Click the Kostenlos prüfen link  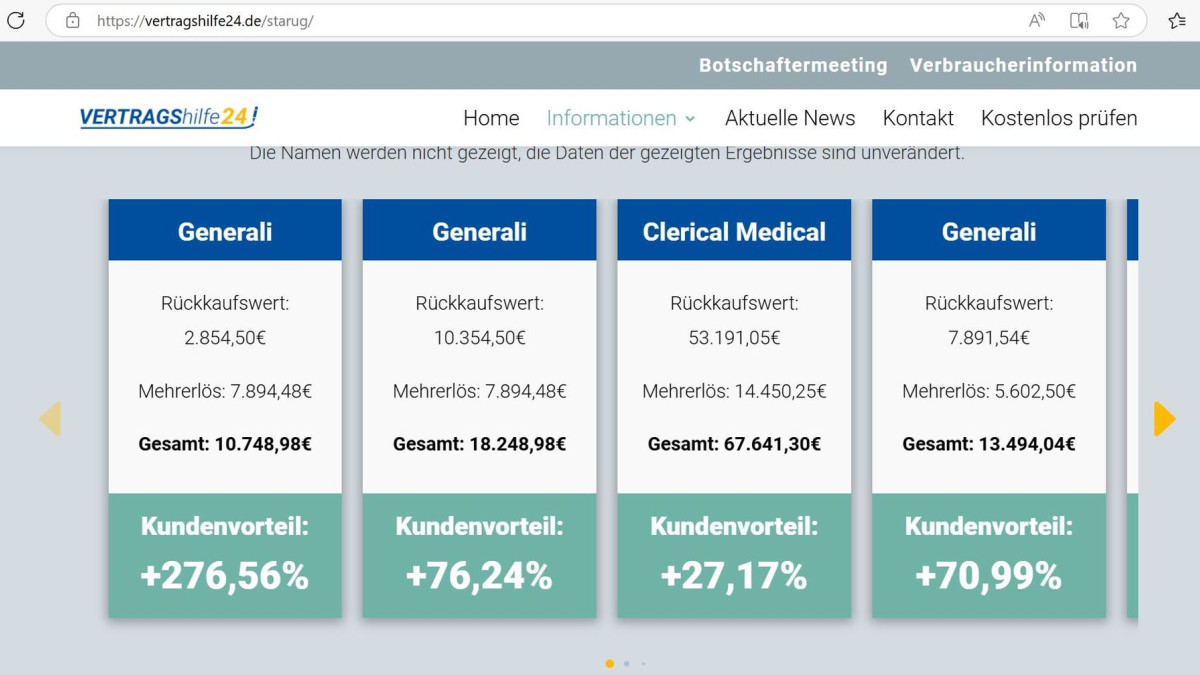pos(1059,118)
